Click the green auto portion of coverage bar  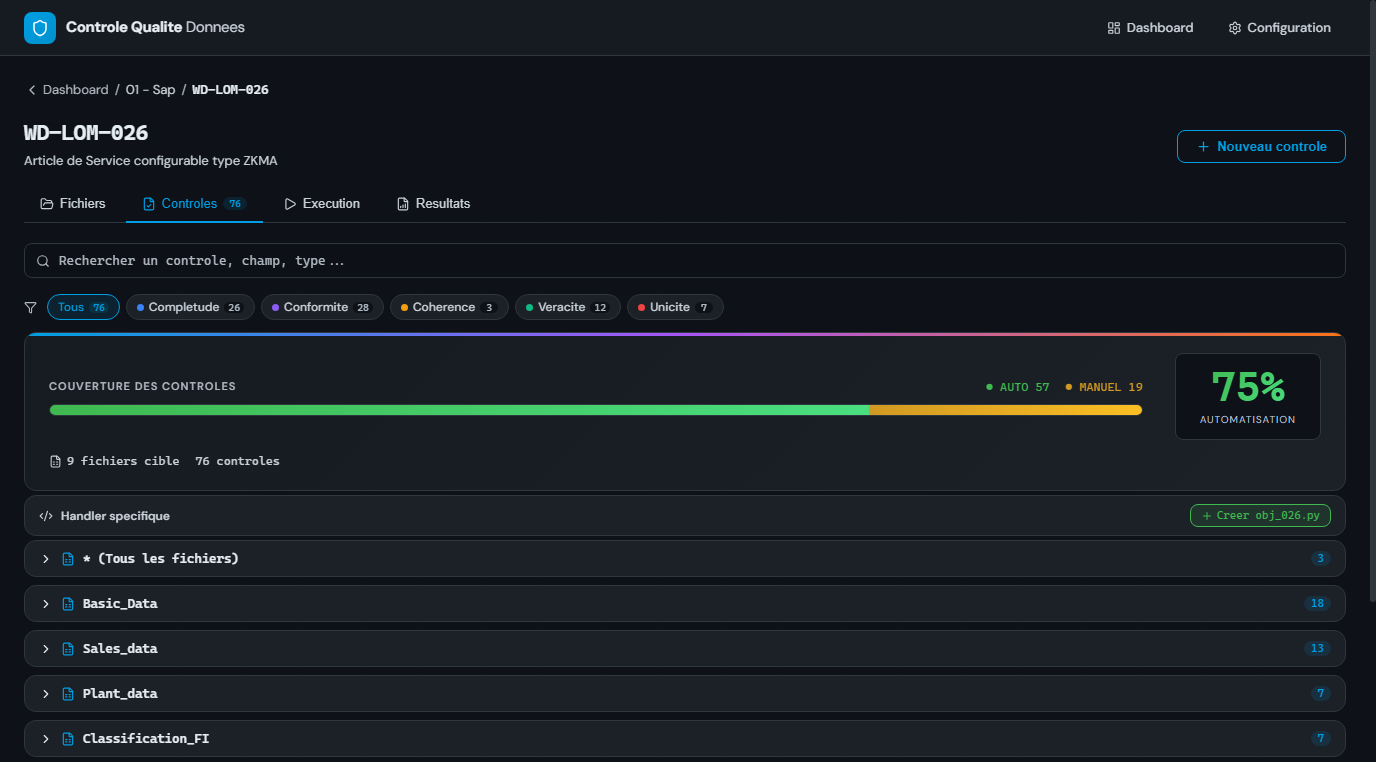(459, 410)
